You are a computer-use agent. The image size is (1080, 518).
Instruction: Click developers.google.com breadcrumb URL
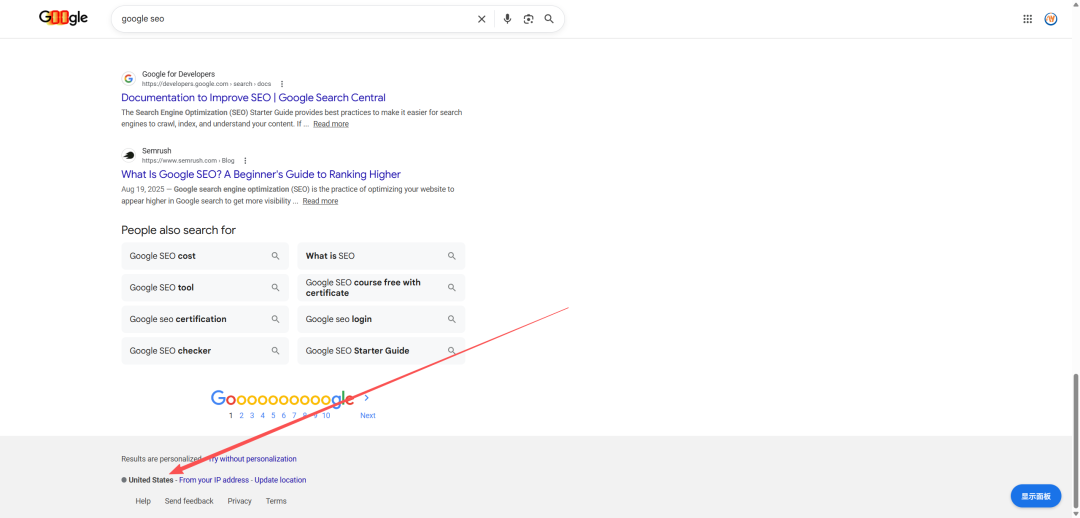[207, 84]
